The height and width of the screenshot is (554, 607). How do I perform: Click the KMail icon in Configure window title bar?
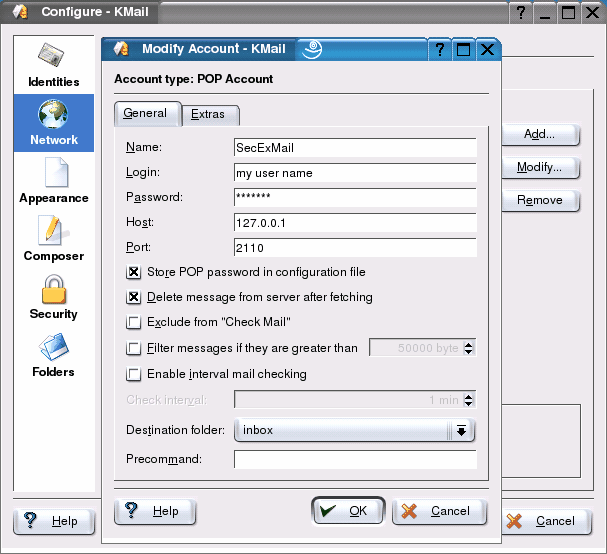[x=20, y=12]
